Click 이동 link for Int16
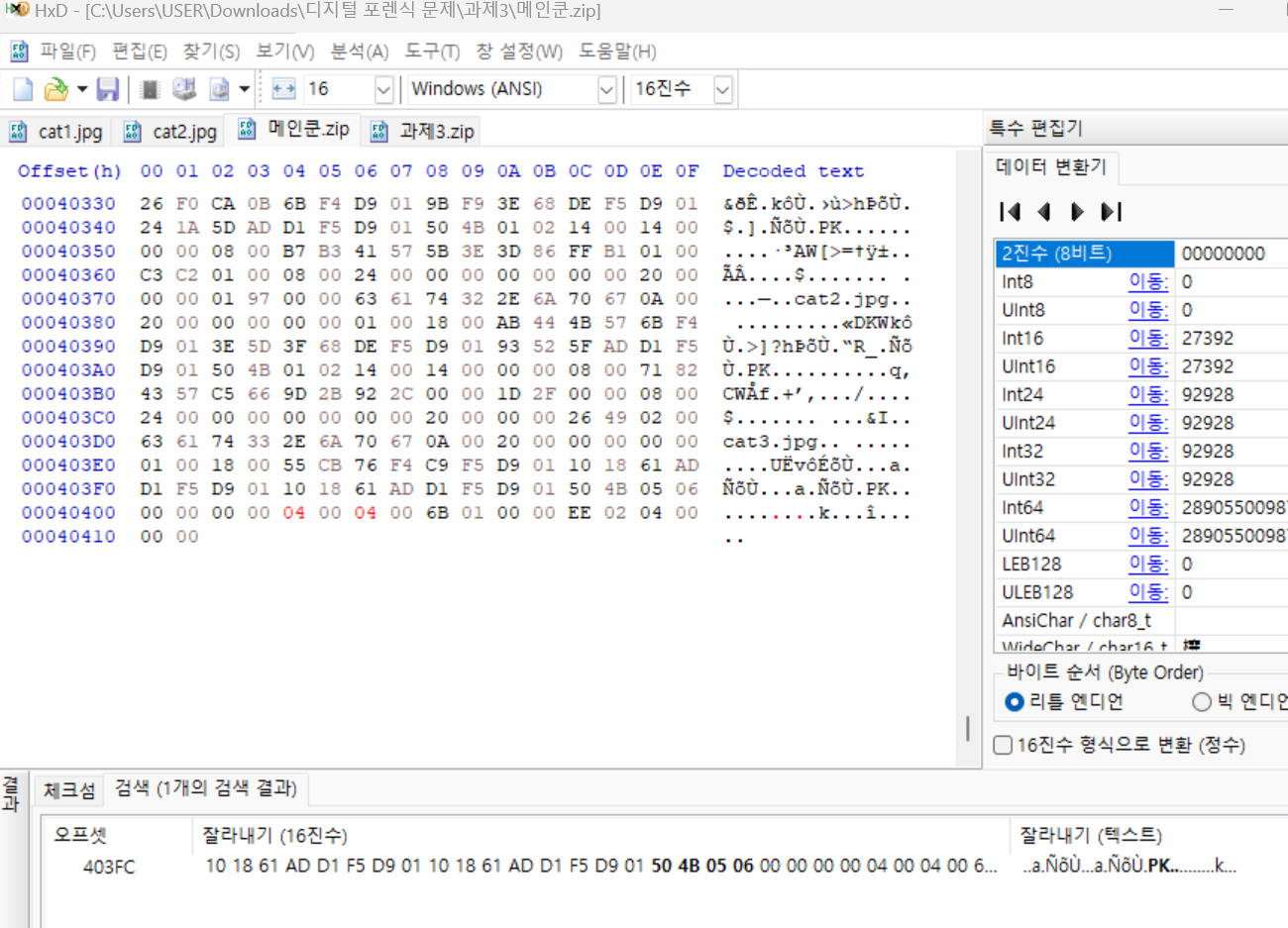This screenshot has height=928, width=1288. [1148, 339]
